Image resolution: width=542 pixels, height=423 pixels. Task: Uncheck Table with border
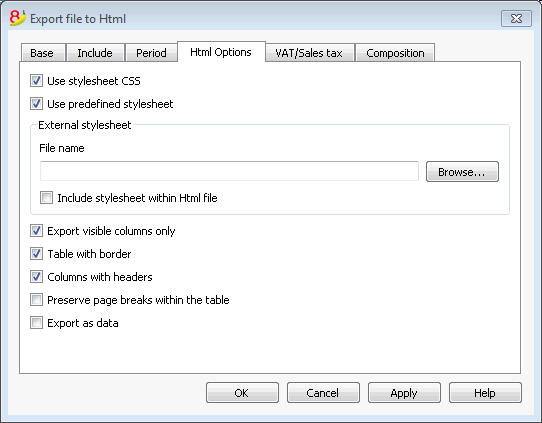(36, 254)
